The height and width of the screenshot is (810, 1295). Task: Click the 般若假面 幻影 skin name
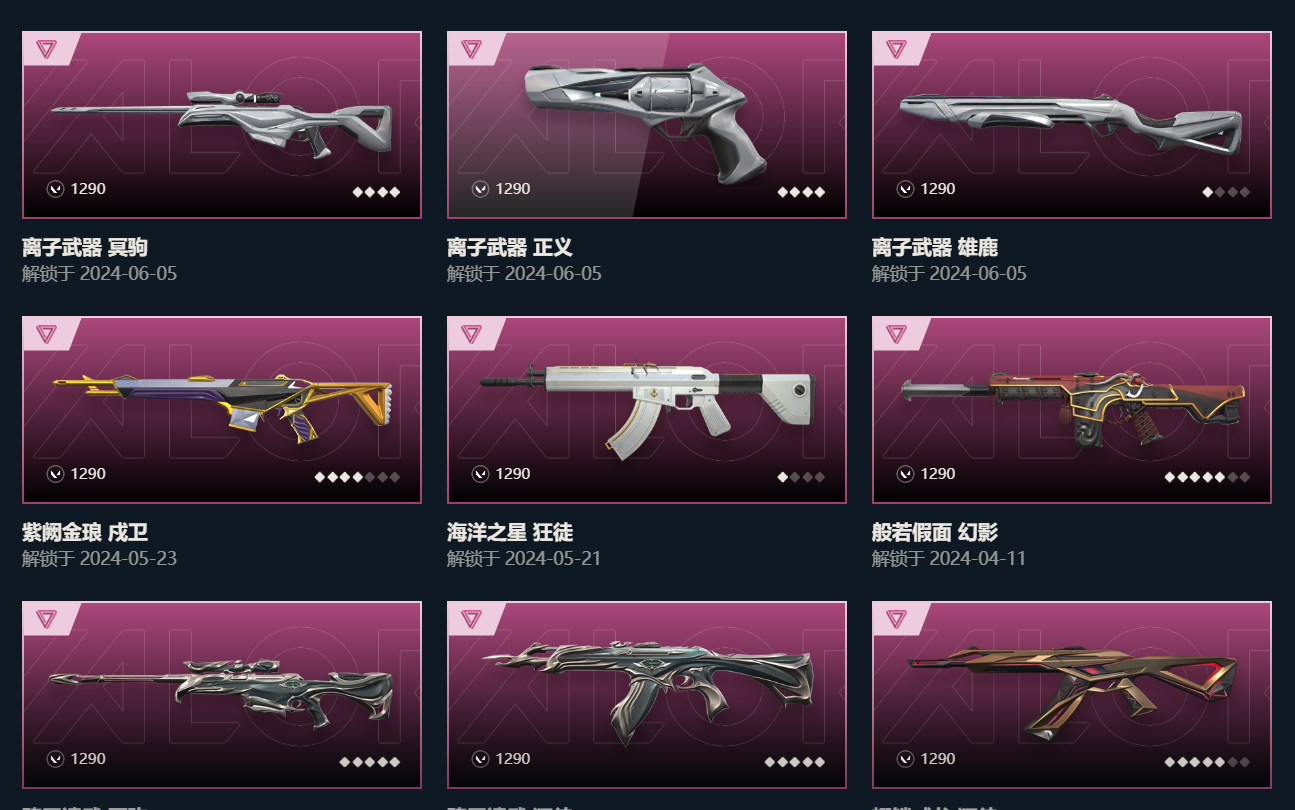pos(935,532)
